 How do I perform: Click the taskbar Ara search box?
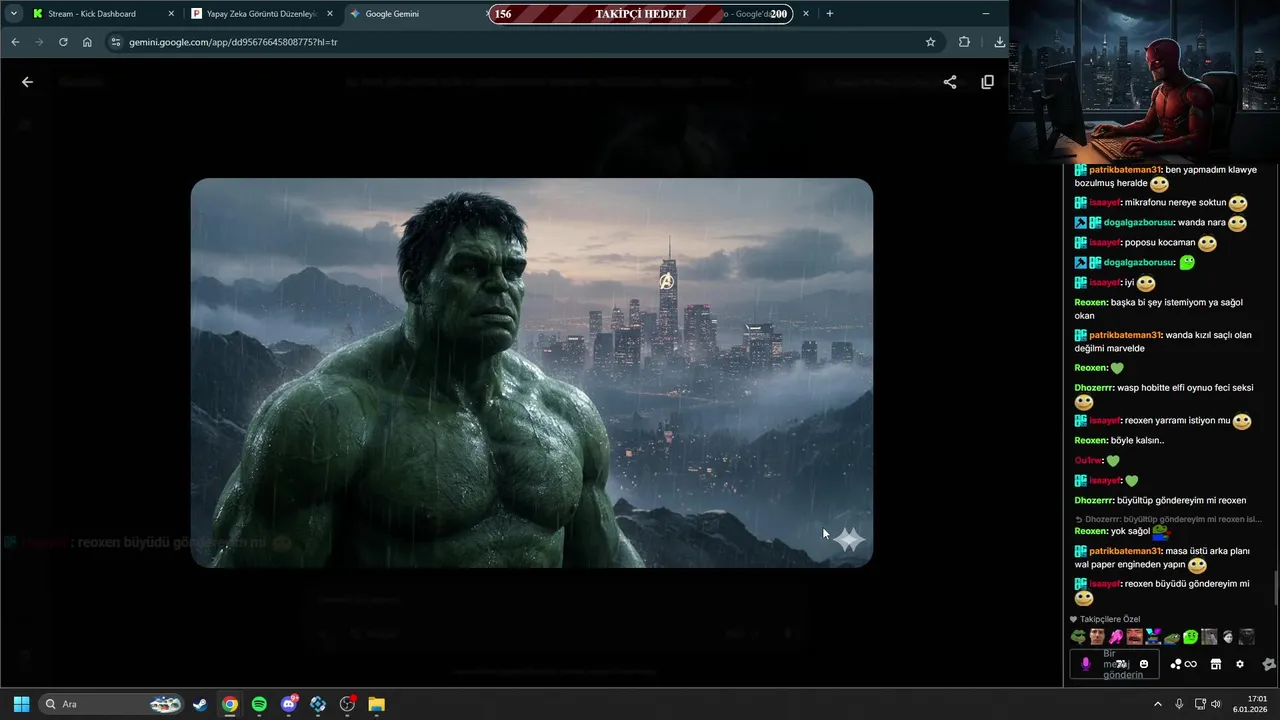(112, 704)
